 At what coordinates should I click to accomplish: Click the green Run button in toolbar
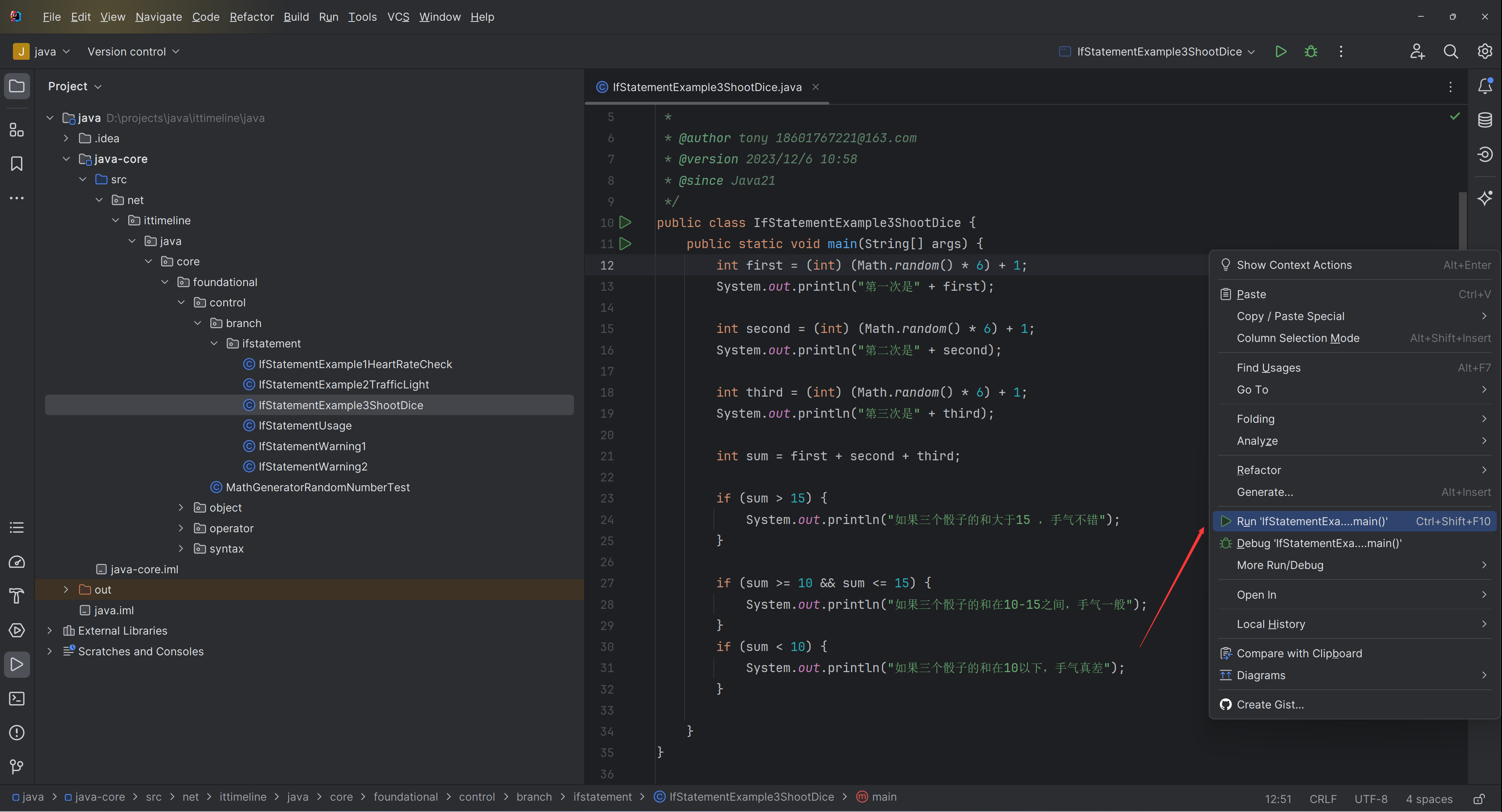coord(1281,51)
